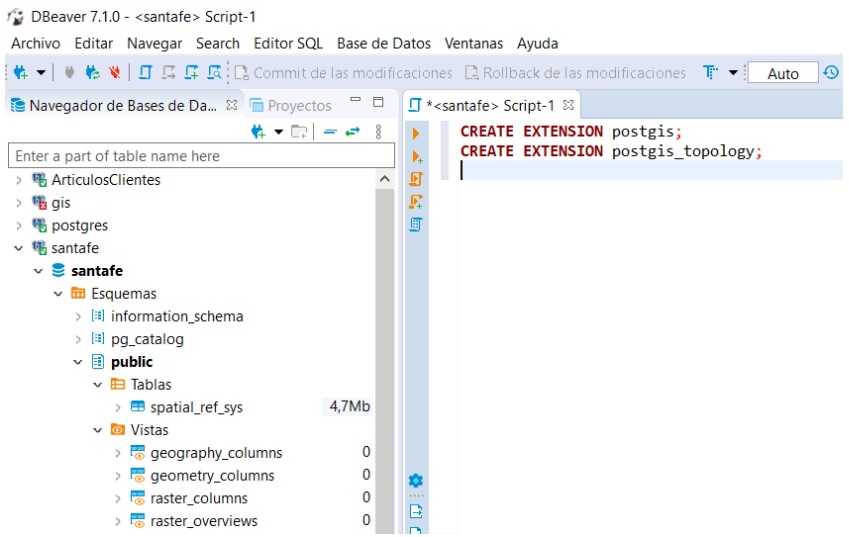The image size is (849, 537).
Task: Open the Ventanas menu
Action: (x=474, y=43)
